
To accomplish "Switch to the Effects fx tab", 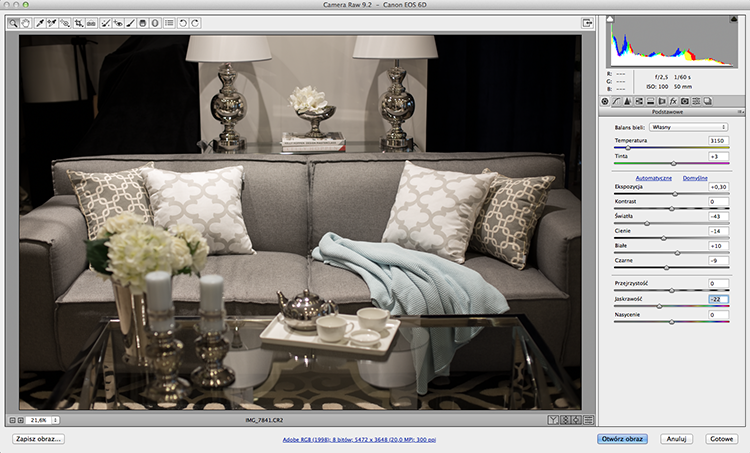I will coord(673,101).
